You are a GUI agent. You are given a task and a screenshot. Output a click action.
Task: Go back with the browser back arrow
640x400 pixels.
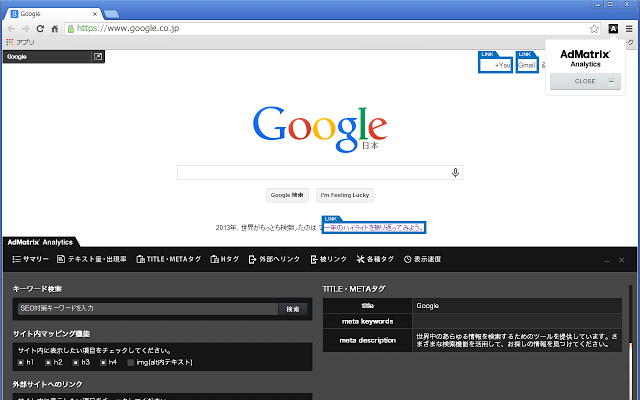pyautogui.click(x=11, y=29)
